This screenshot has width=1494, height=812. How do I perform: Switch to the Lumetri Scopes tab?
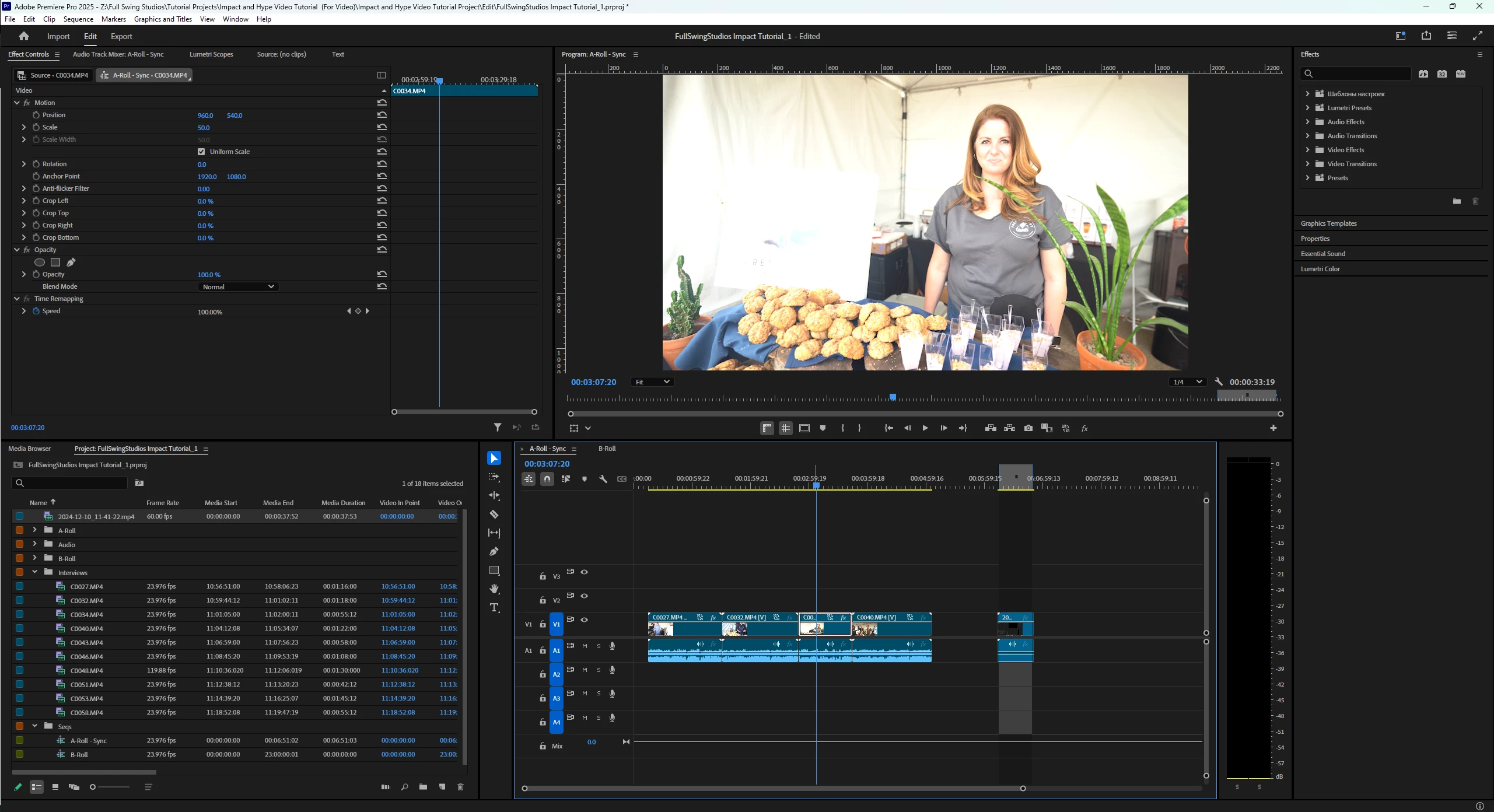pyautogui.click(x=211, y=54)
